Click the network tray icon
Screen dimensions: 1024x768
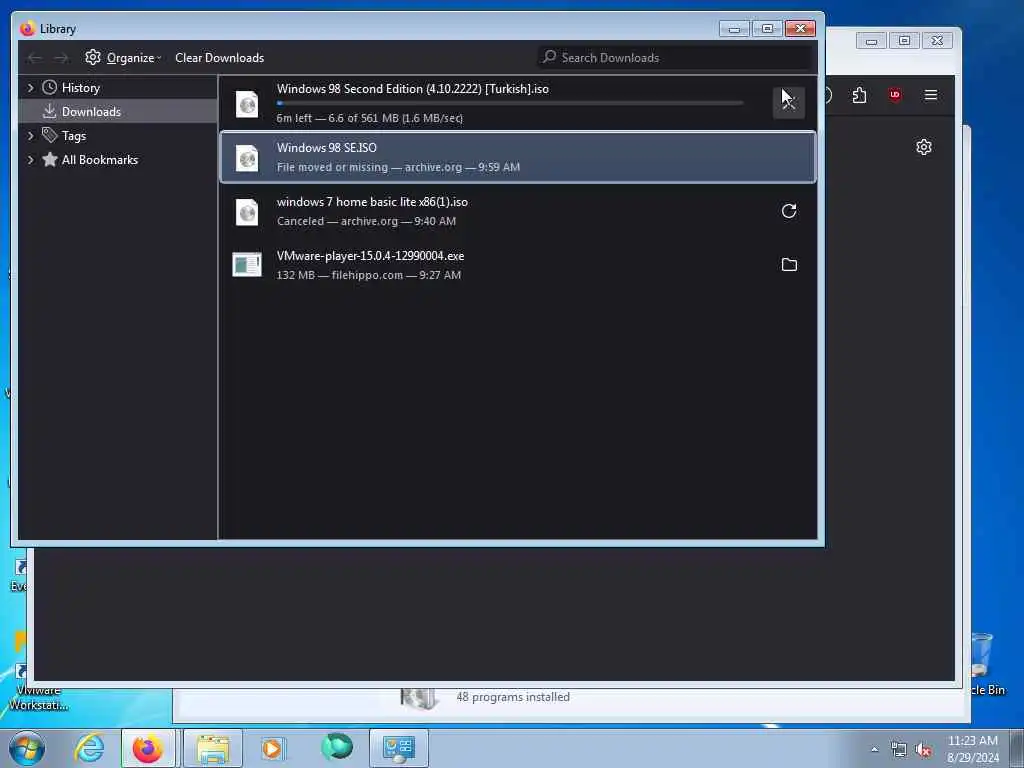tap(899, 750)
